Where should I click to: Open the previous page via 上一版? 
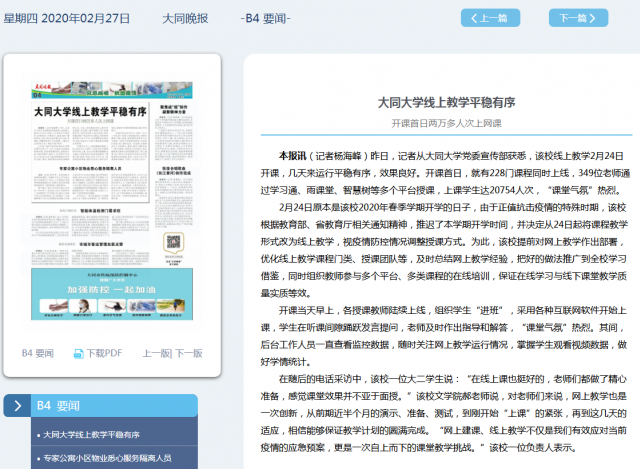click(x=156, y=353)
